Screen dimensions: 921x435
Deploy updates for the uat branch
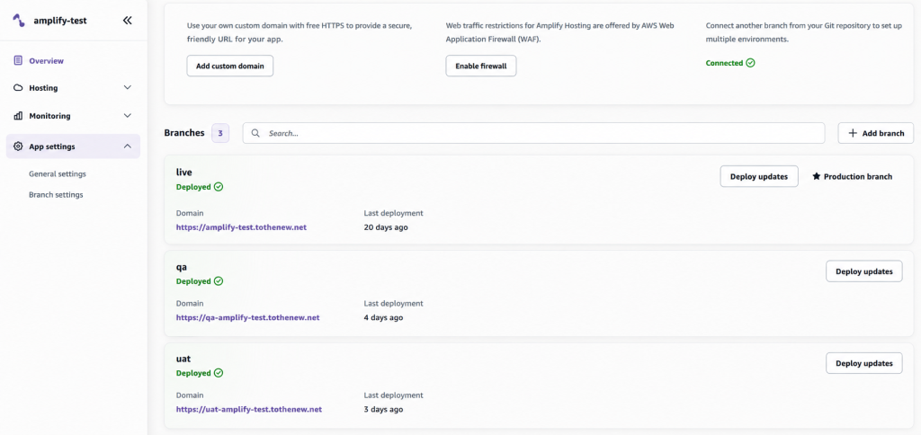pyautogui.click(x=864, y=363)
